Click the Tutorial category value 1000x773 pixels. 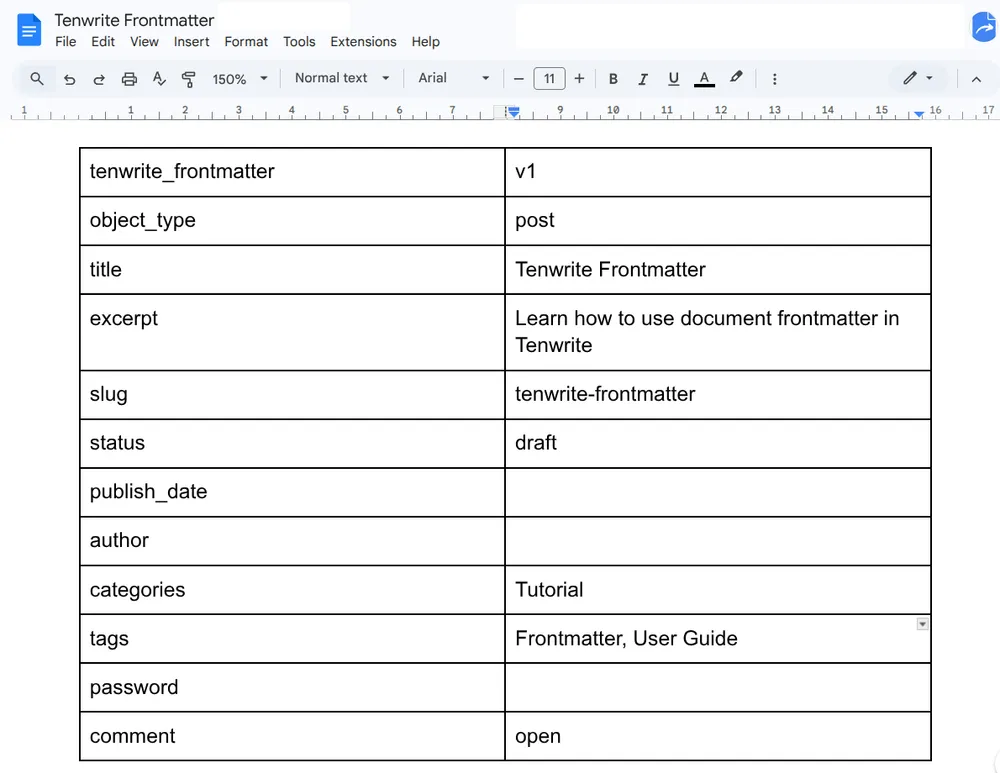(x=549, y=590)
